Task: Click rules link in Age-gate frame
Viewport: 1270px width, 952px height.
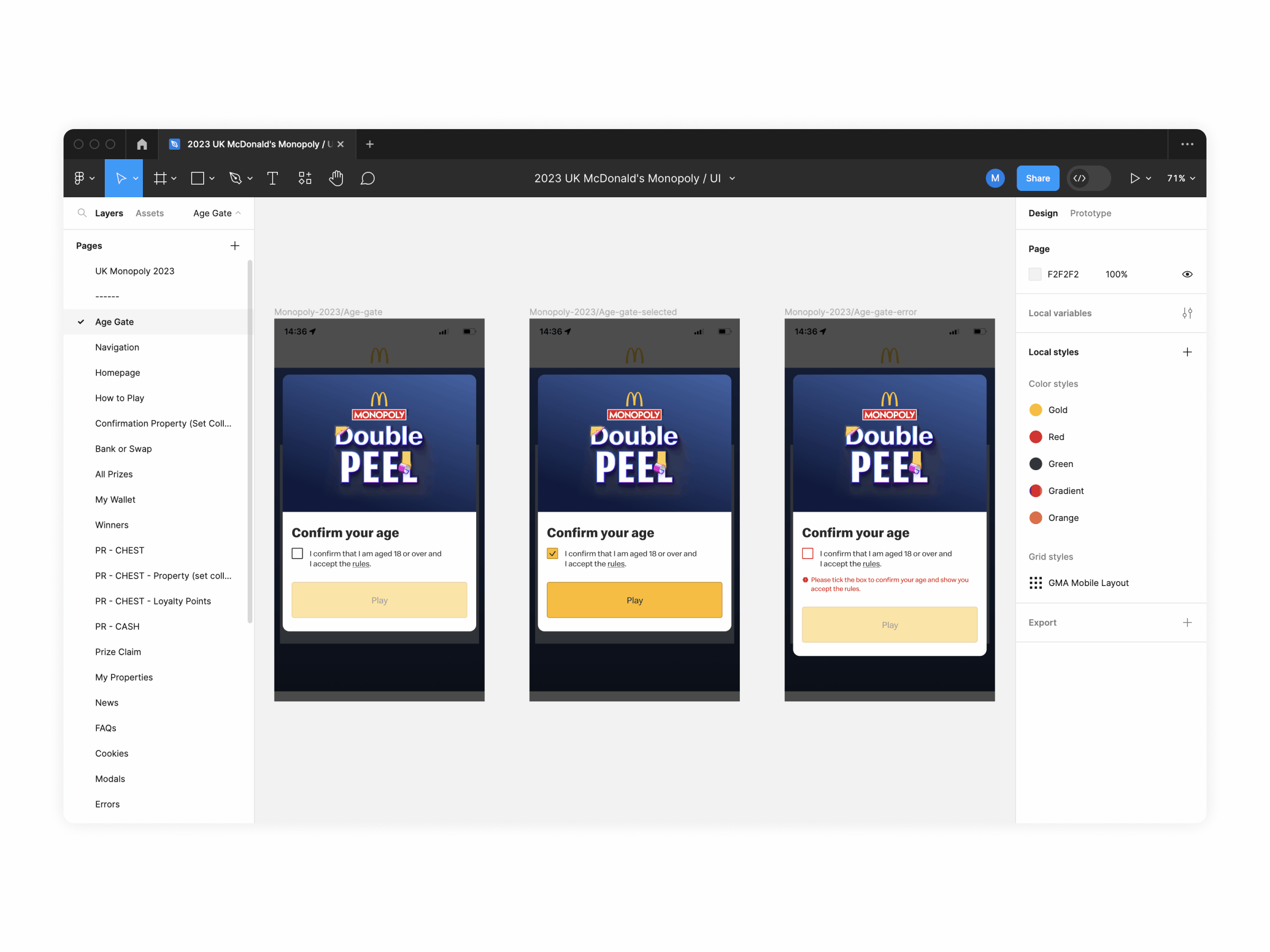Action: [x=360, y=564]
